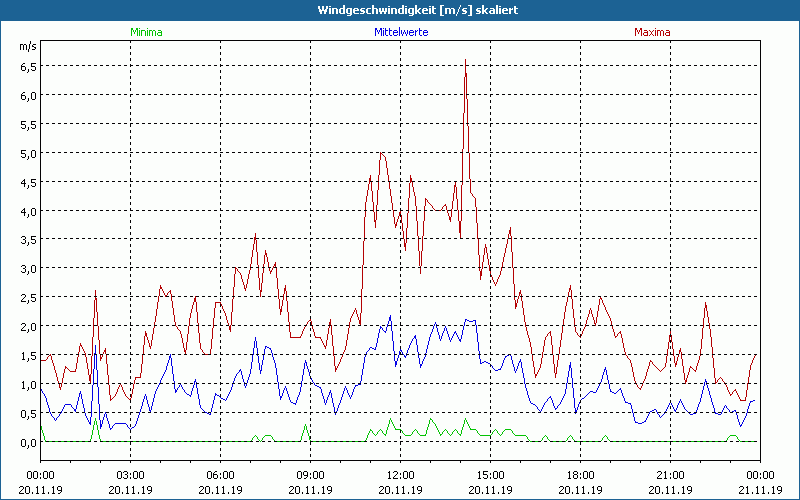Click the 'm/s' unit label on the y-axis

point(28,46)
